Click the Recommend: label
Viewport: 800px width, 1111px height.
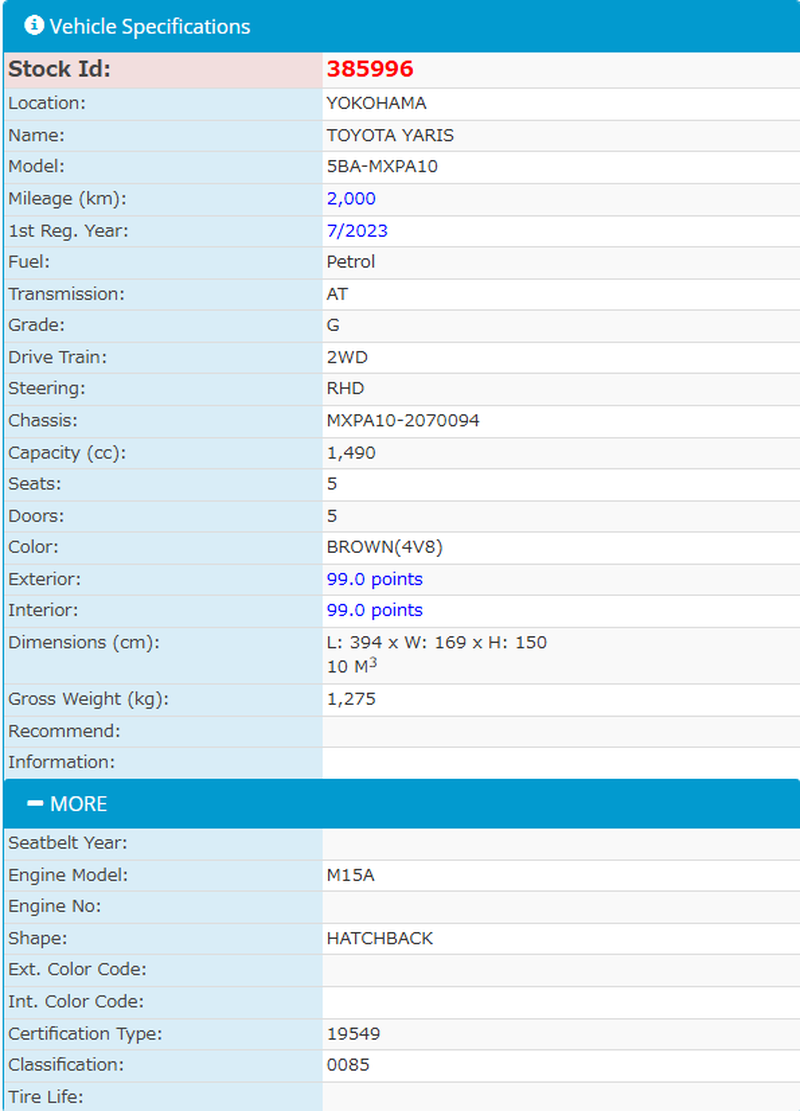point(64,731)
